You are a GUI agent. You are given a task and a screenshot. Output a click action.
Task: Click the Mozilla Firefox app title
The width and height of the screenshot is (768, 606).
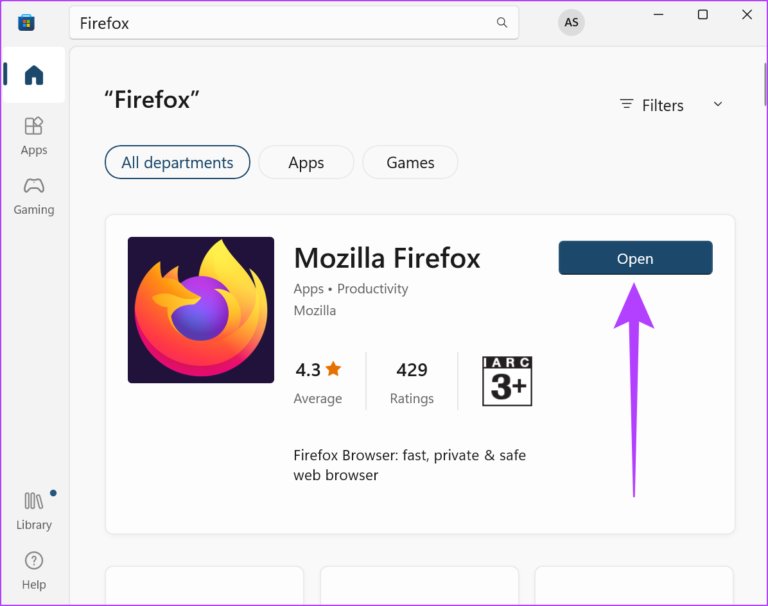[387, 258]
